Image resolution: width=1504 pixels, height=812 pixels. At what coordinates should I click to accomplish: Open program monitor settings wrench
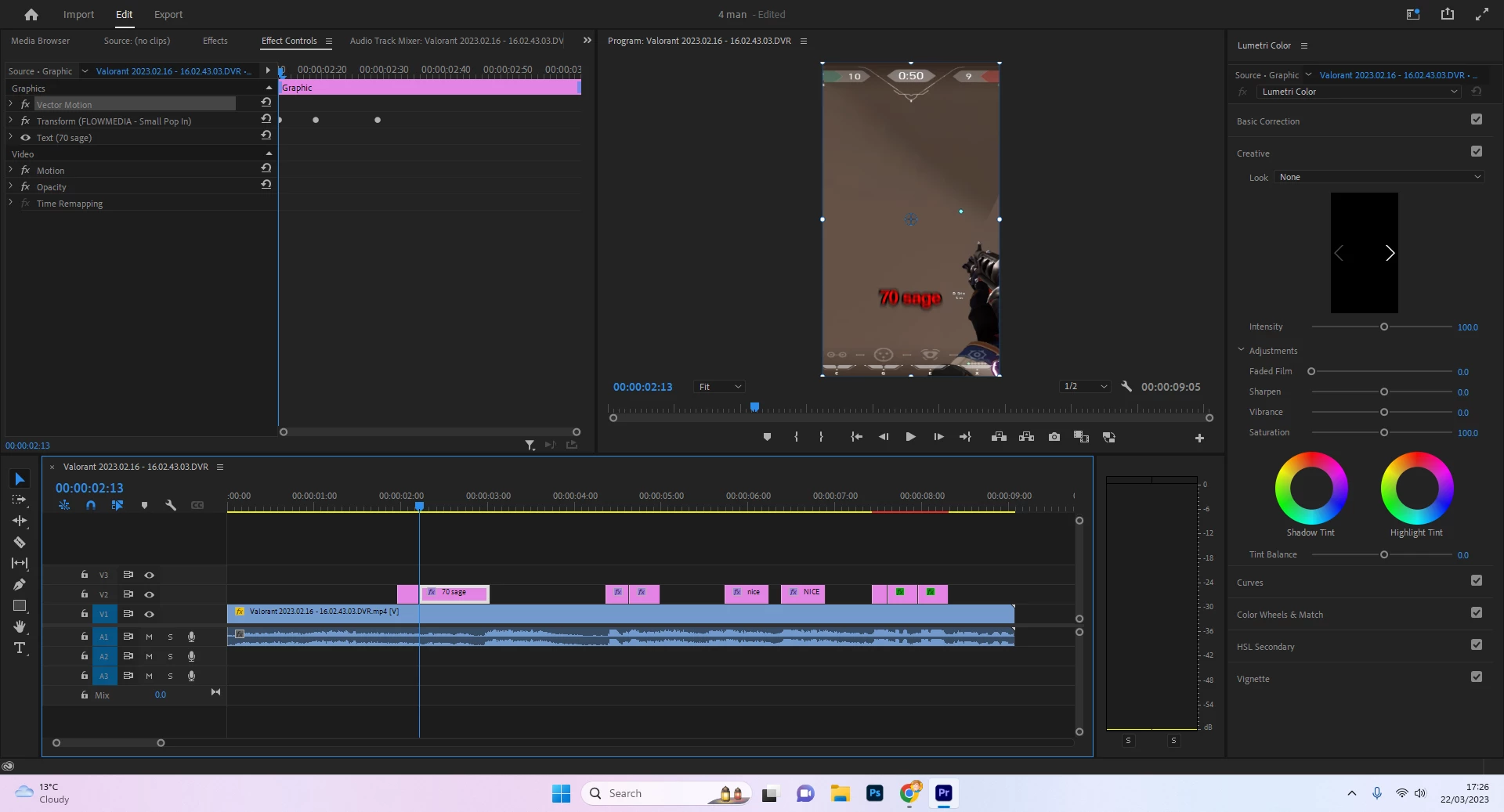point(1126,386)
